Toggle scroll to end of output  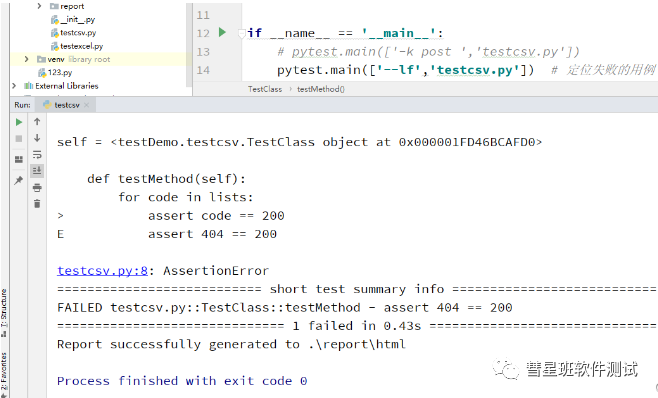pos(37,170)
